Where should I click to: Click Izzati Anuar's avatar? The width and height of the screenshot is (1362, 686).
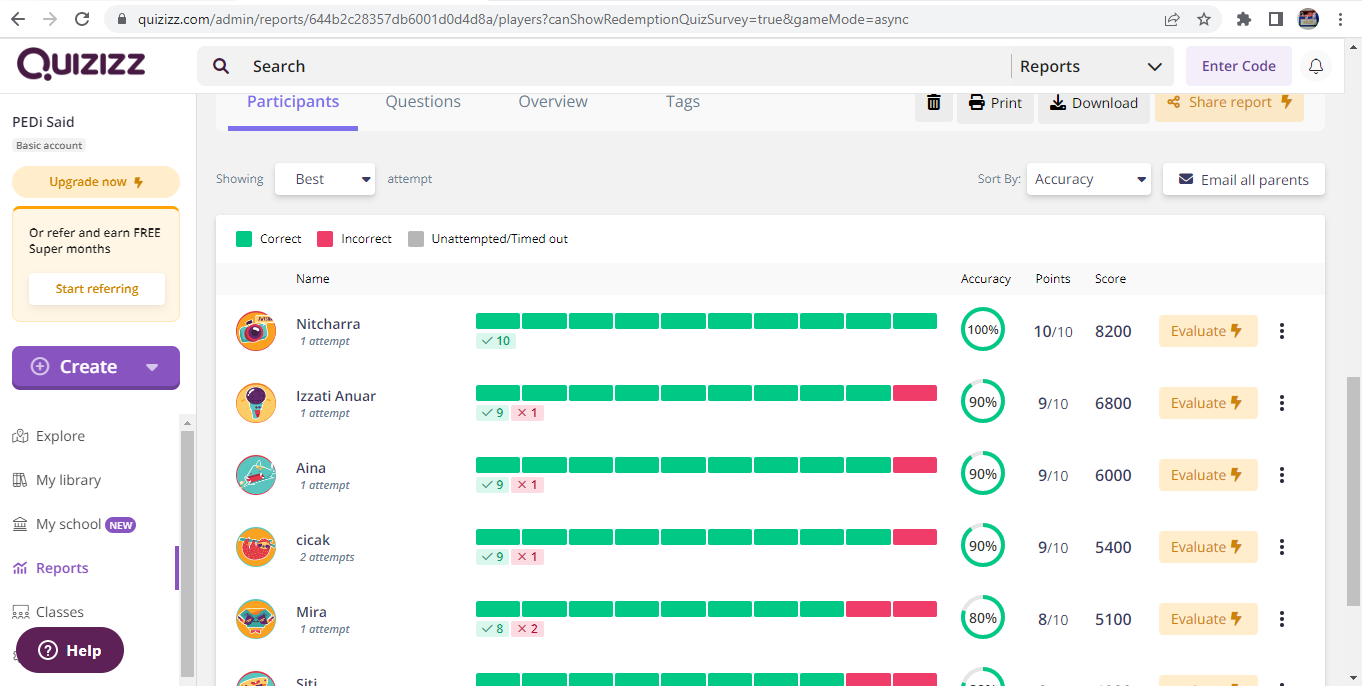click(x=256, y=403)
